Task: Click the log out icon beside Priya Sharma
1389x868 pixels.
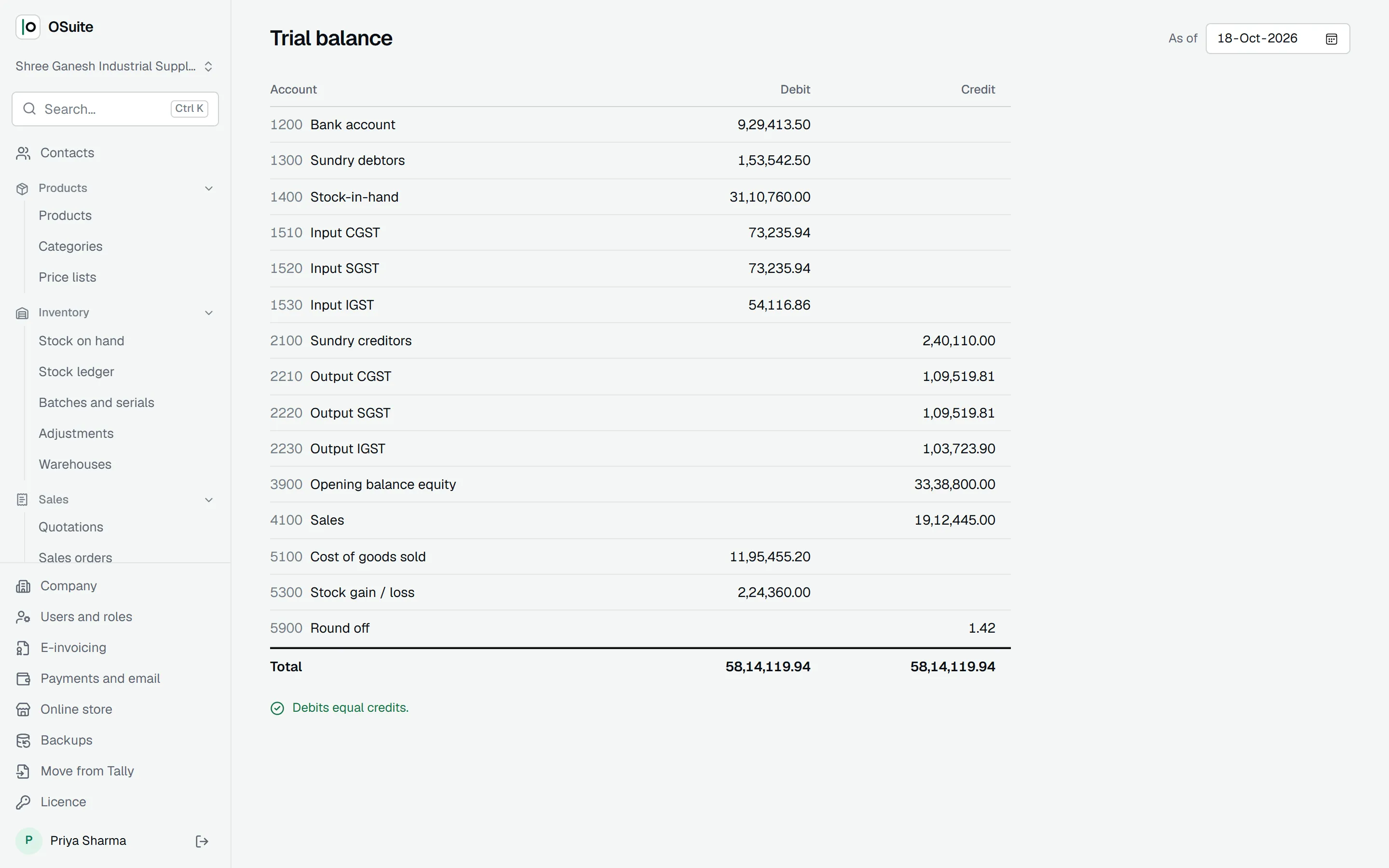Action: click(202, 841)
